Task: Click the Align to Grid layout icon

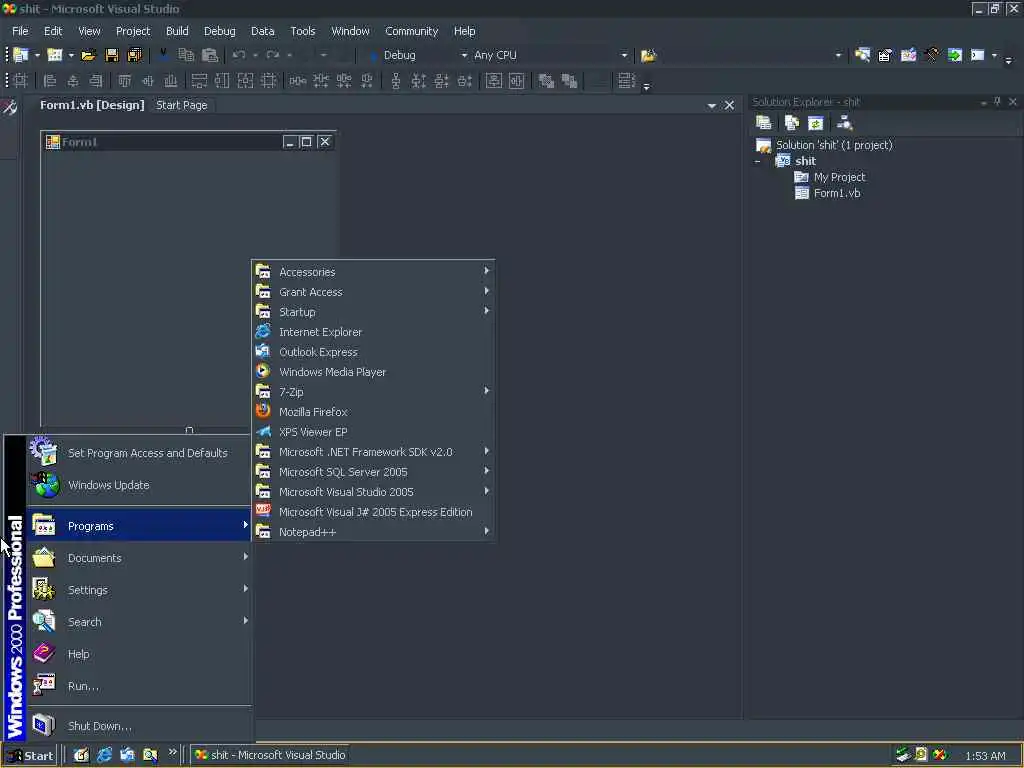Action: click(x=20, y=81)
